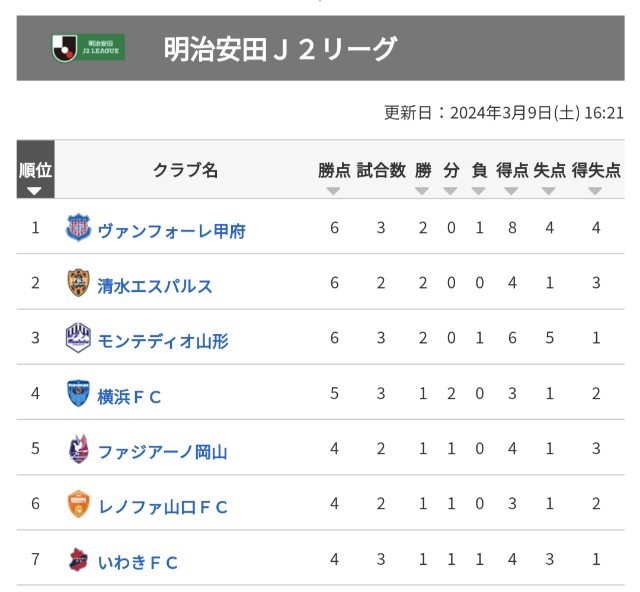Click the Montedio Yamagata club crest
Viewport: 640px width, 592px height.
click(x=78, y=338)
